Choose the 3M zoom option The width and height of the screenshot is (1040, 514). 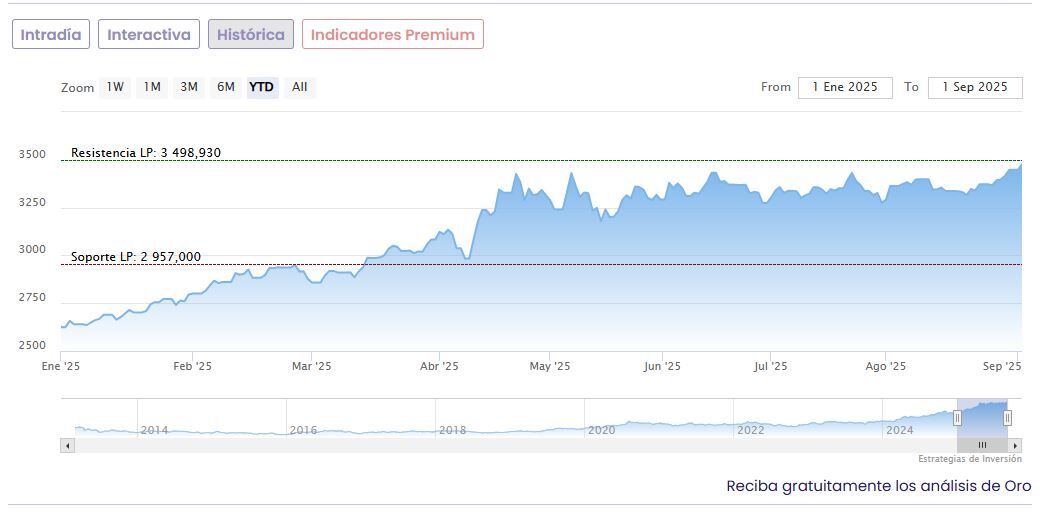point(189,87)
